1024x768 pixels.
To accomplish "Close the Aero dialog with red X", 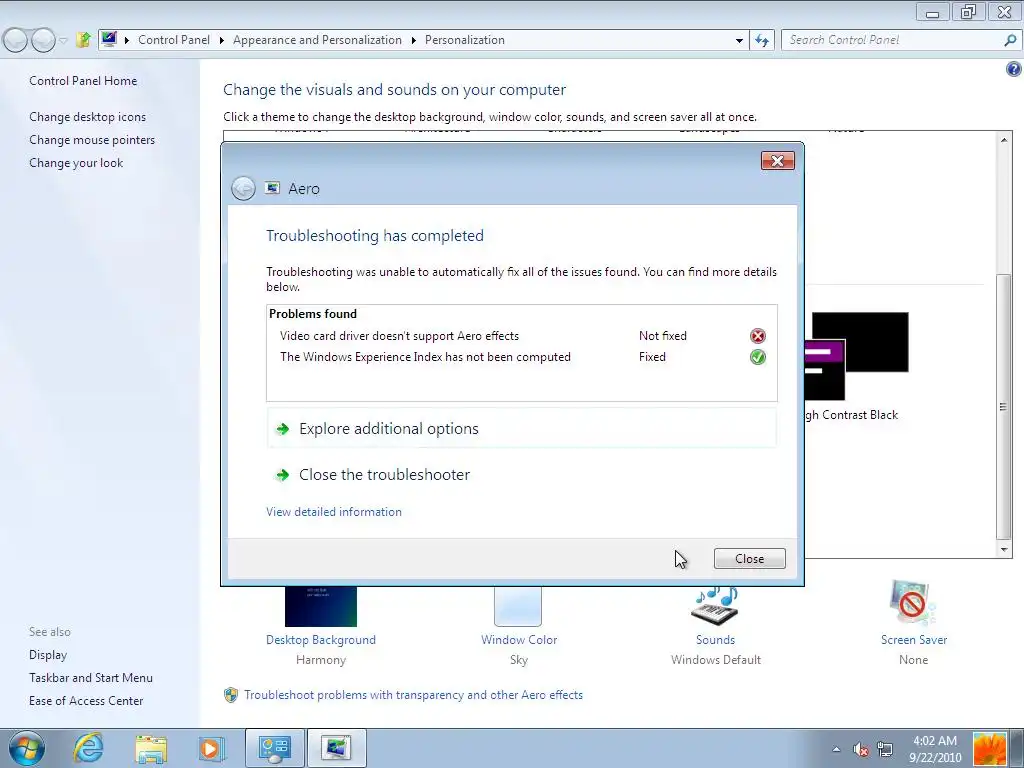I will (777, 161).
